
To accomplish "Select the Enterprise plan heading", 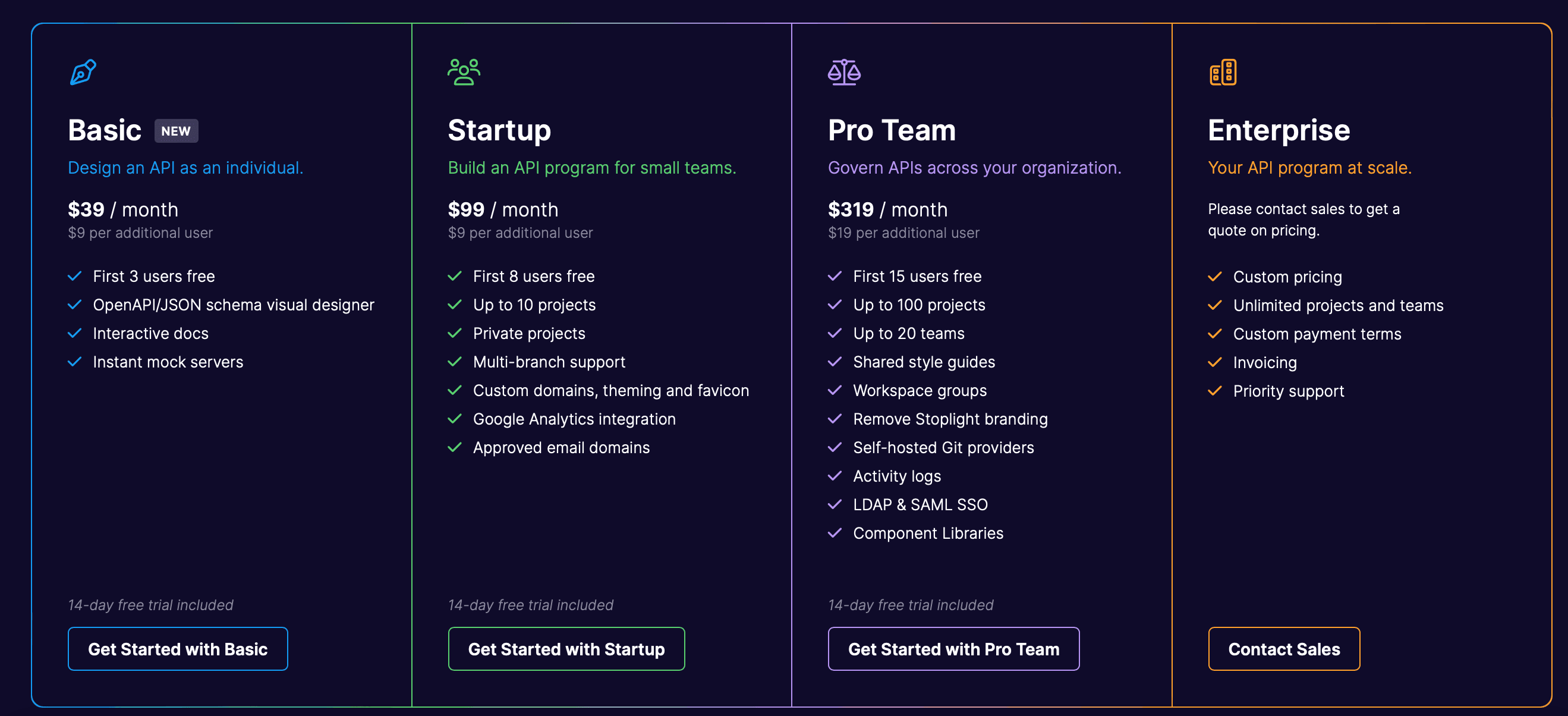I will pyautogui.click(x=1279, y=130).
